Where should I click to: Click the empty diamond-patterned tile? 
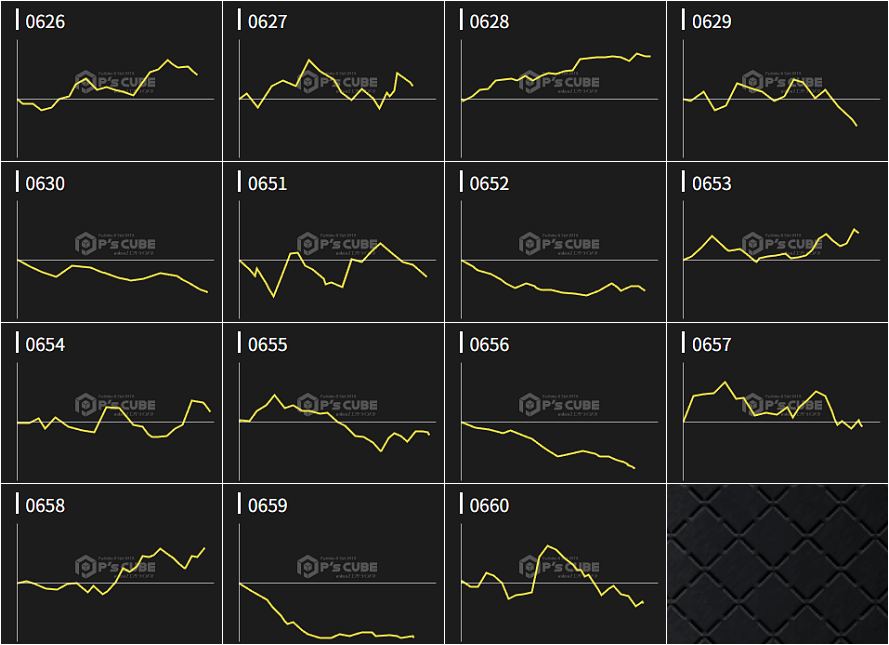coord(777,565)
